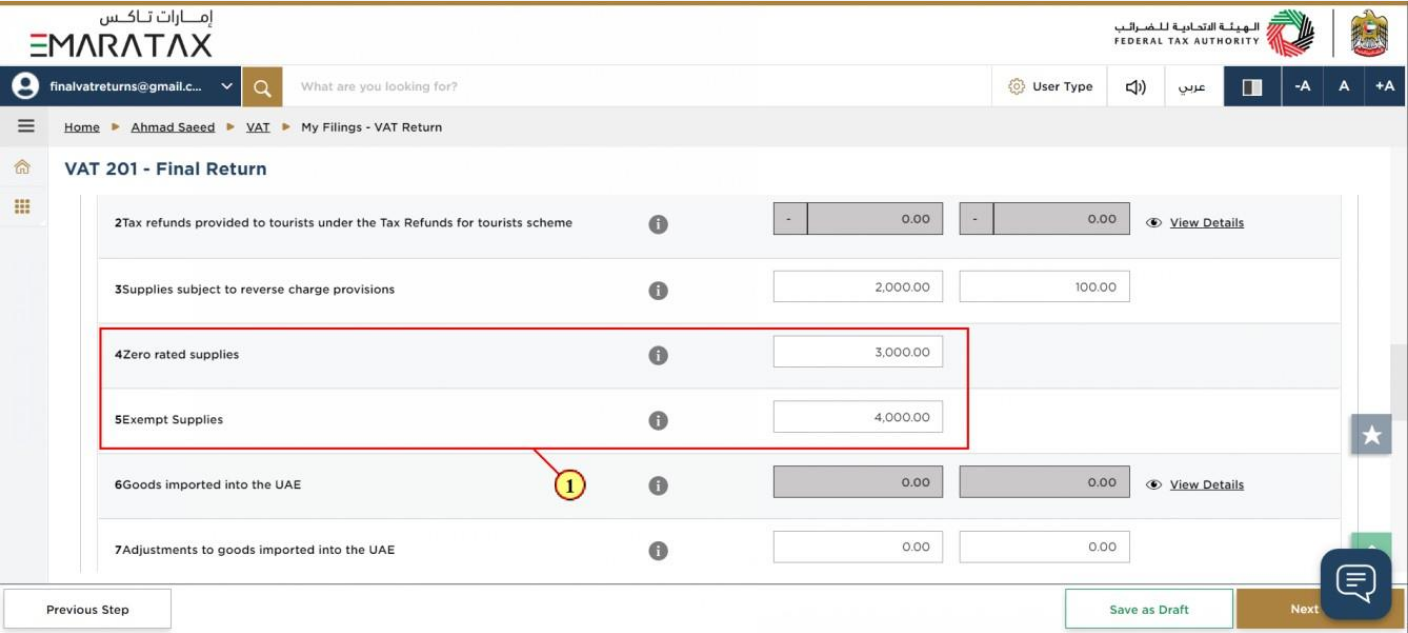Image resolution: width=1408 pixels, height=633 pixels.
Task: Click the Federal Tax Authority logo
Action: (x=1214, y=34)
